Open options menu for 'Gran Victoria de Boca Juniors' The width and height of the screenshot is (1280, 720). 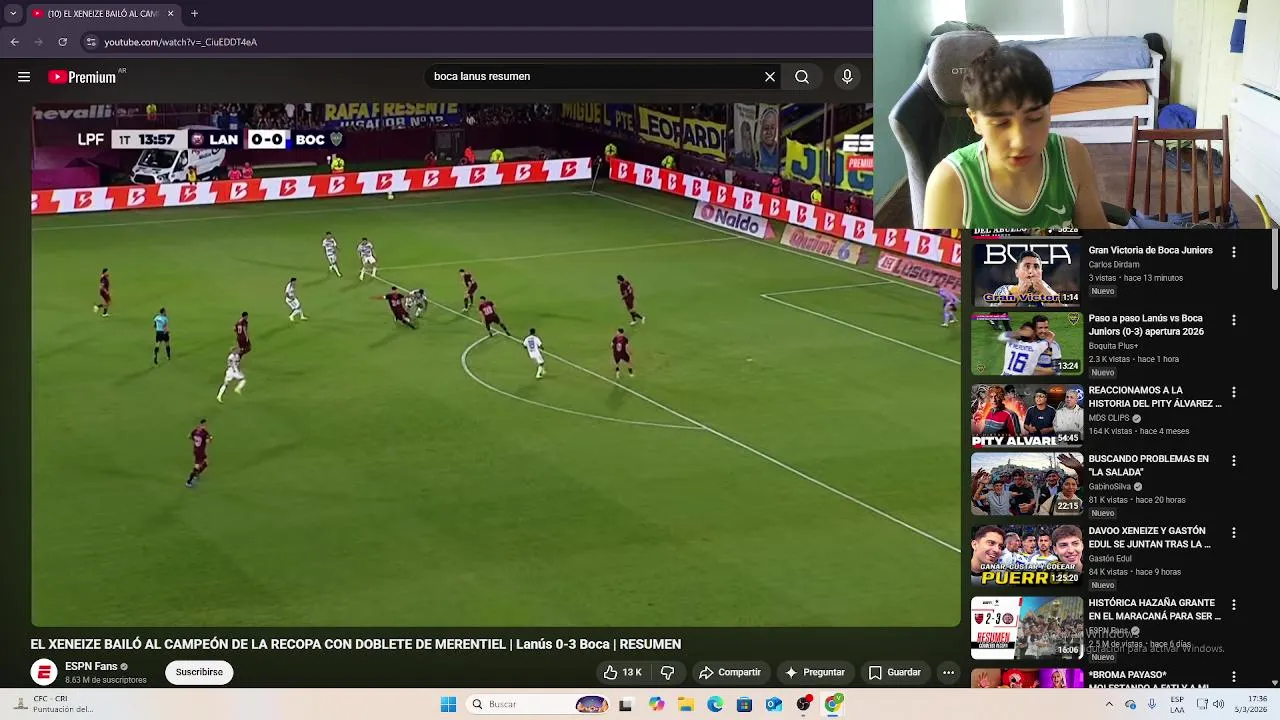click(x=1234, y=253)
